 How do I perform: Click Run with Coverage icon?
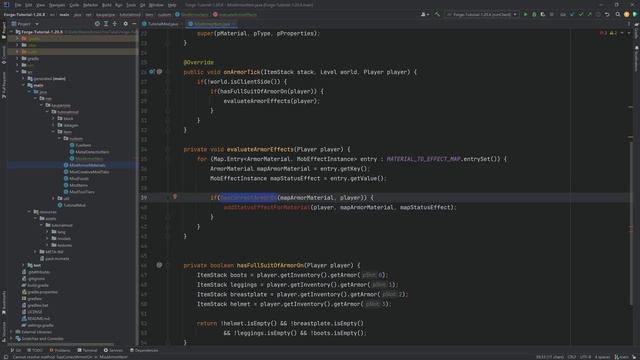(x=542, y=14)
